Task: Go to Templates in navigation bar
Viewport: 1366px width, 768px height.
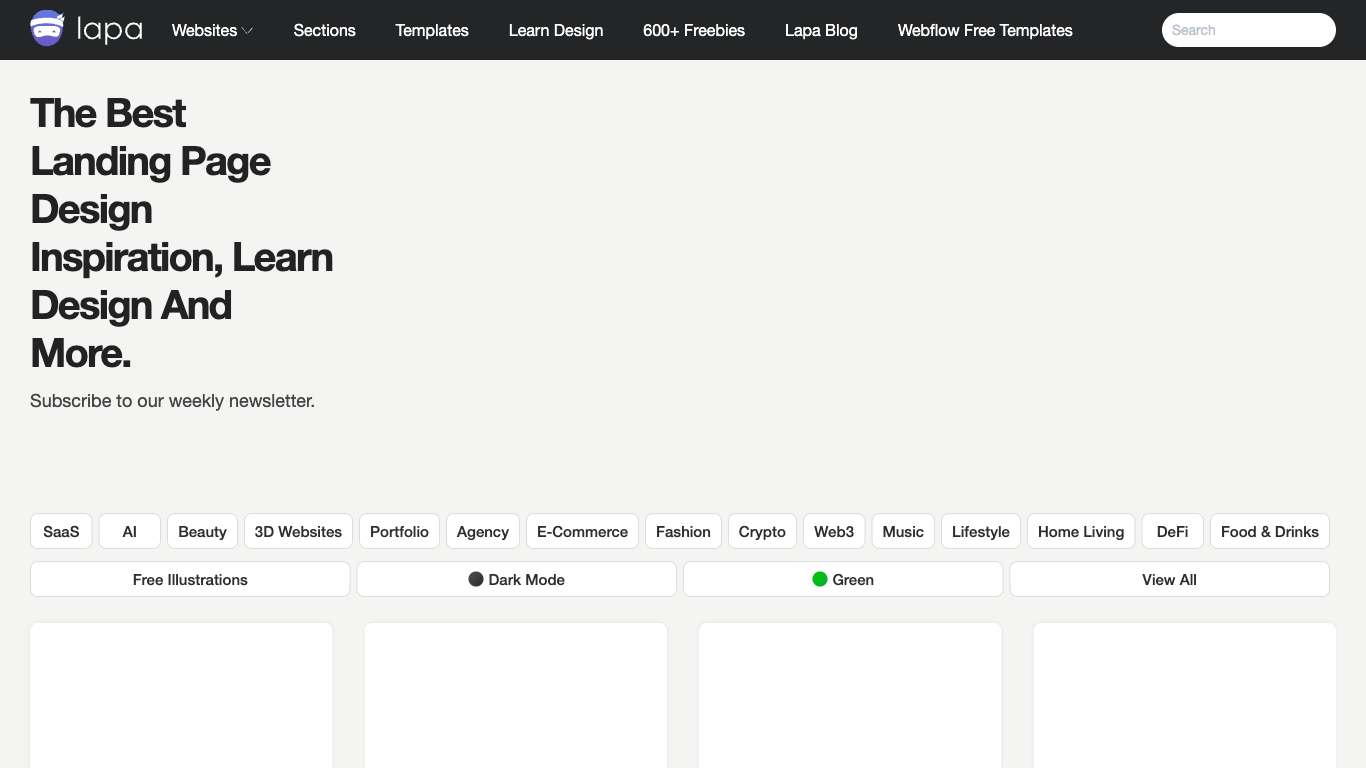Action: (432, 30)
